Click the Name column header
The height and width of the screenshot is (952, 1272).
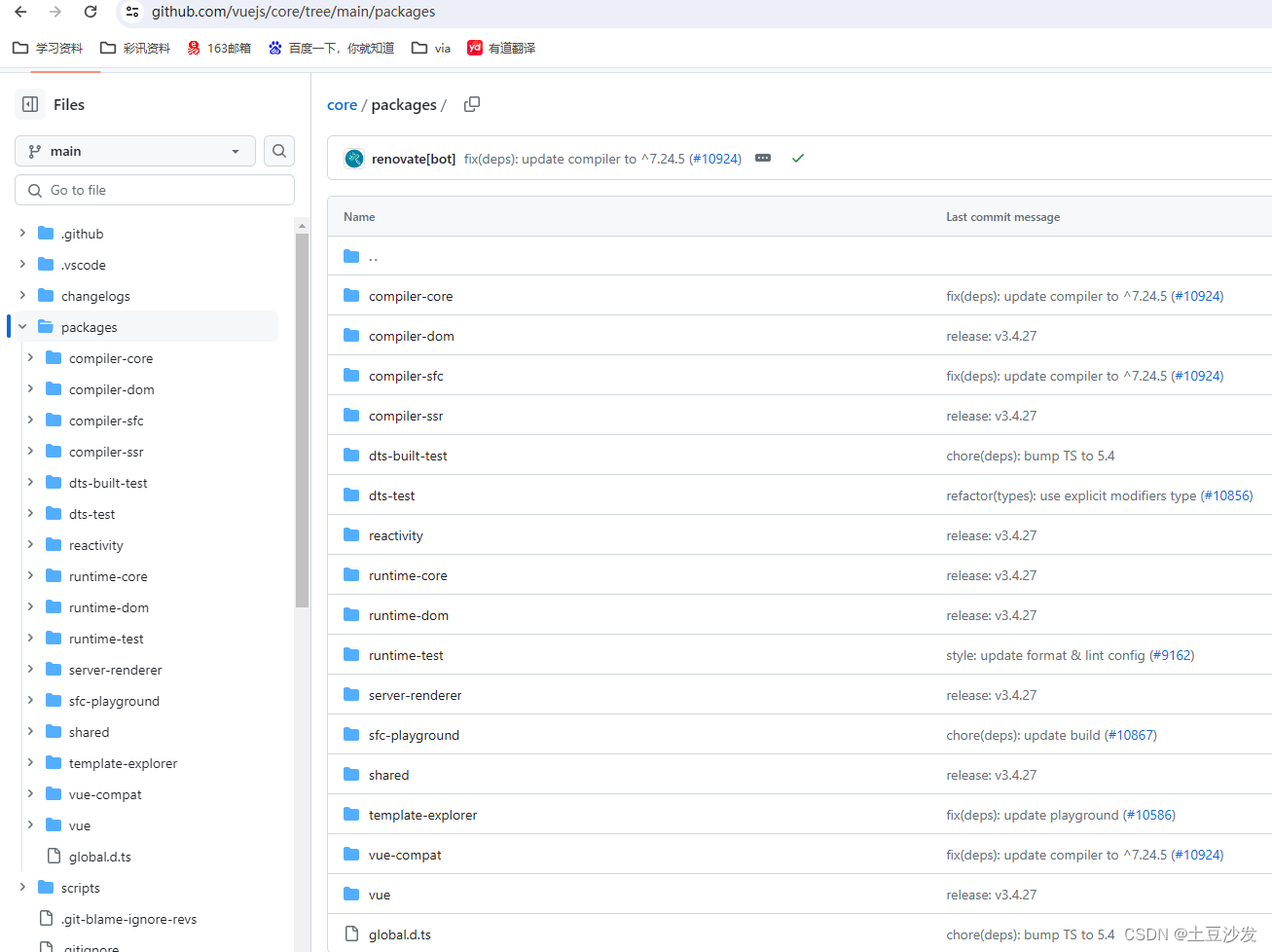359,217
